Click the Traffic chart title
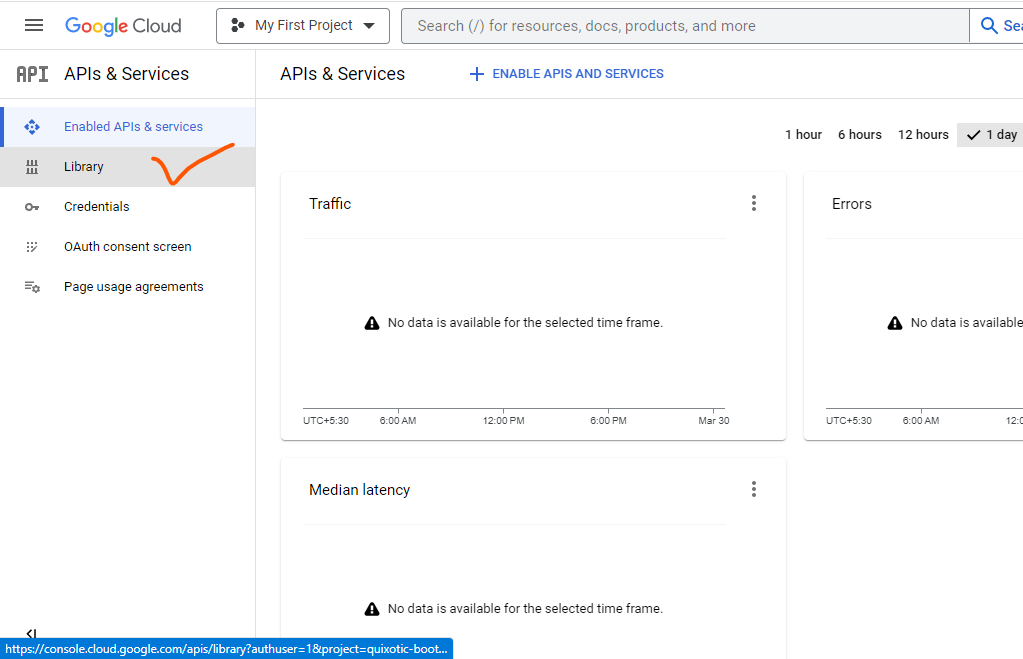Viewport: 1023px width, 659px height. click(330, 204)
